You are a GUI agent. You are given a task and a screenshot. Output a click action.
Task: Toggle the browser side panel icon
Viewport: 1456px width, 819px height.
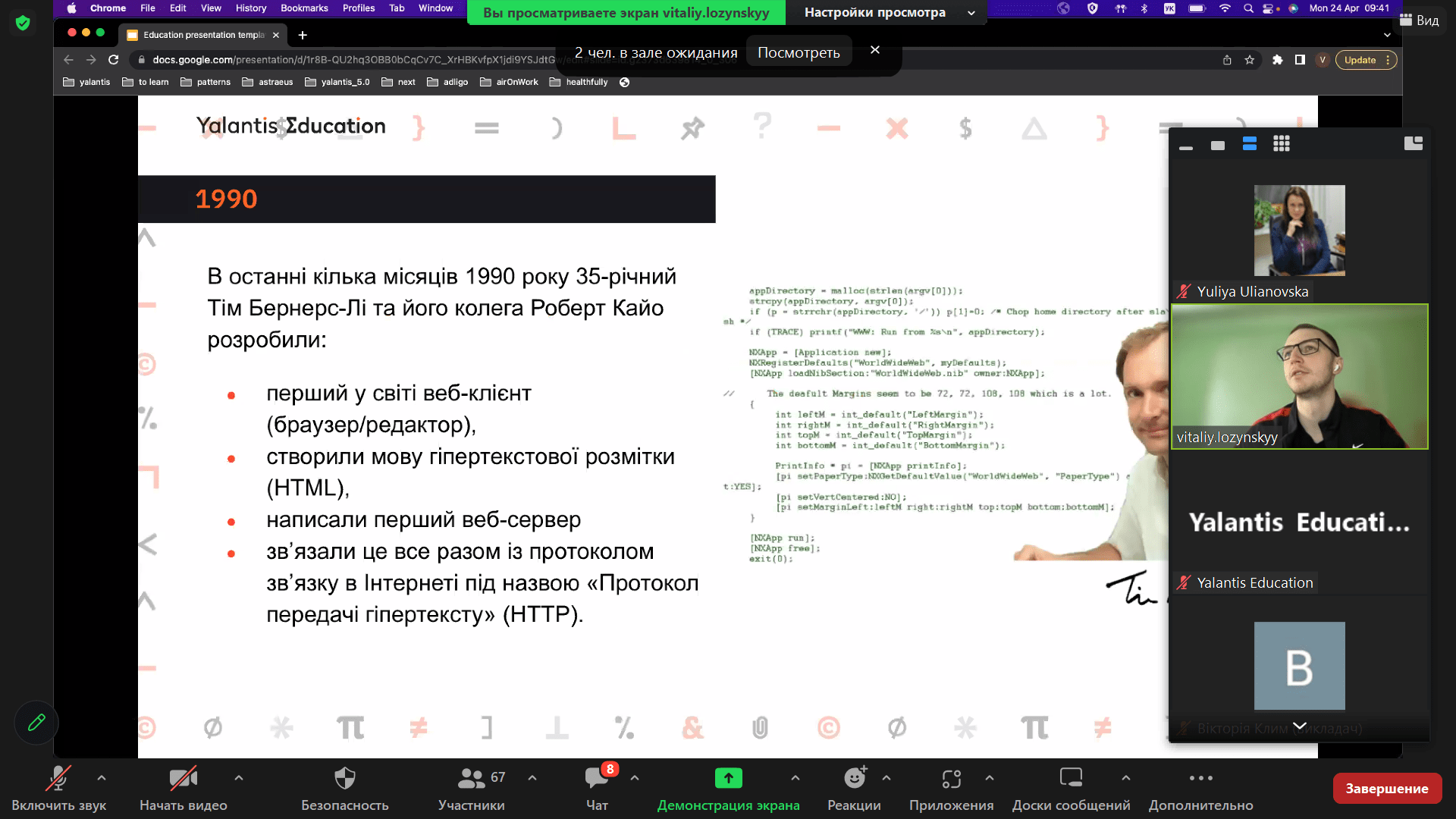tap(1300, 60)
